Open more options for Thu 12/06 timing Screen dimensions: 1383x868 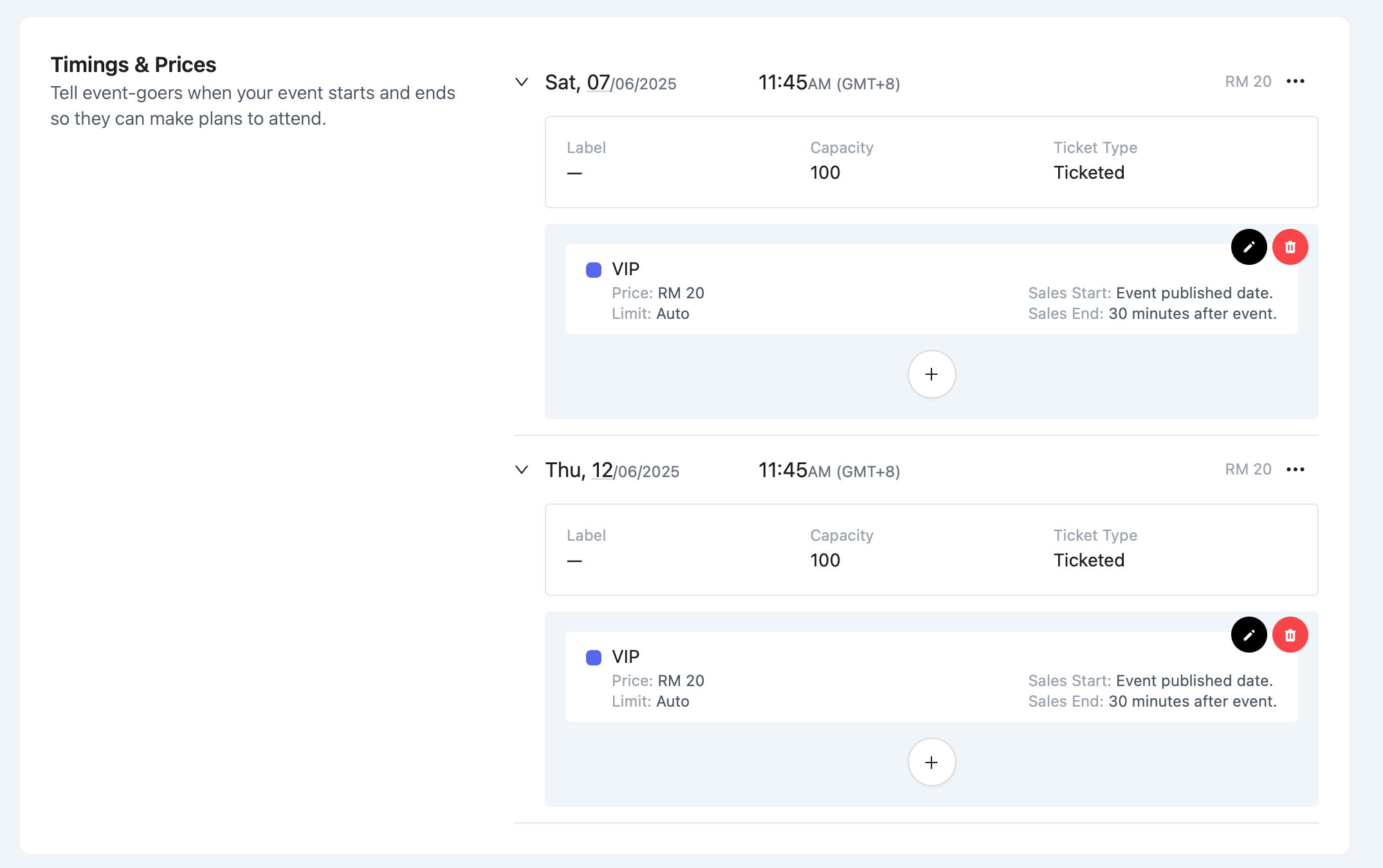[x=1295, y=469]
